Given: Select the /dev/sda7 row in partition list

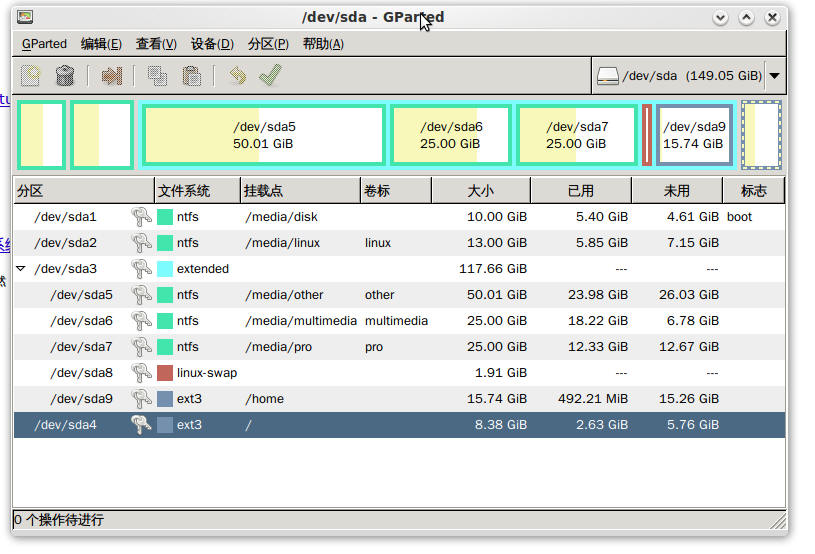Looking at the screenshot, I should point(399,347).
